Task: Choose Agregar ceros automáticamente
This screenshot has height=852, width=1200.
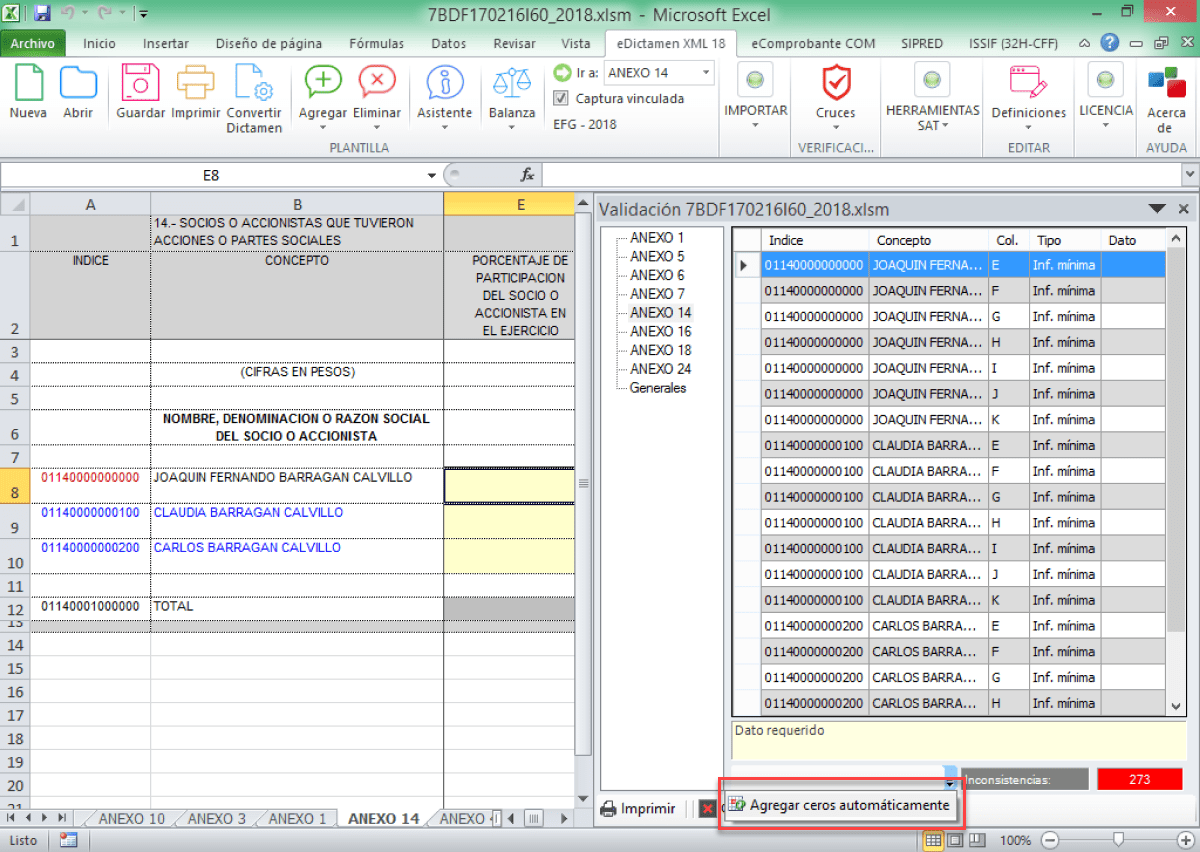Action: pos(839,805)
